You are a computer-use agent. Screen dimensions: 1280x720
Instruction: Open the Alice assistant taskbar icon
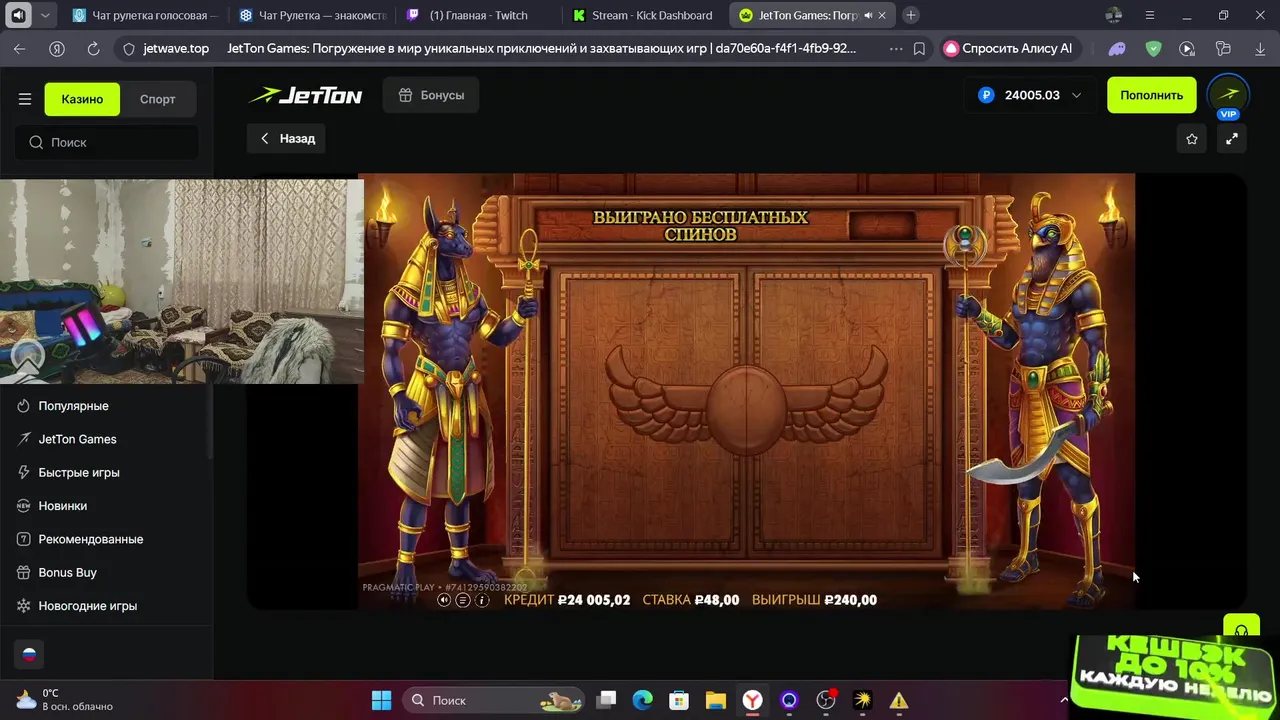pyautogui.click(x=789, y=700)
